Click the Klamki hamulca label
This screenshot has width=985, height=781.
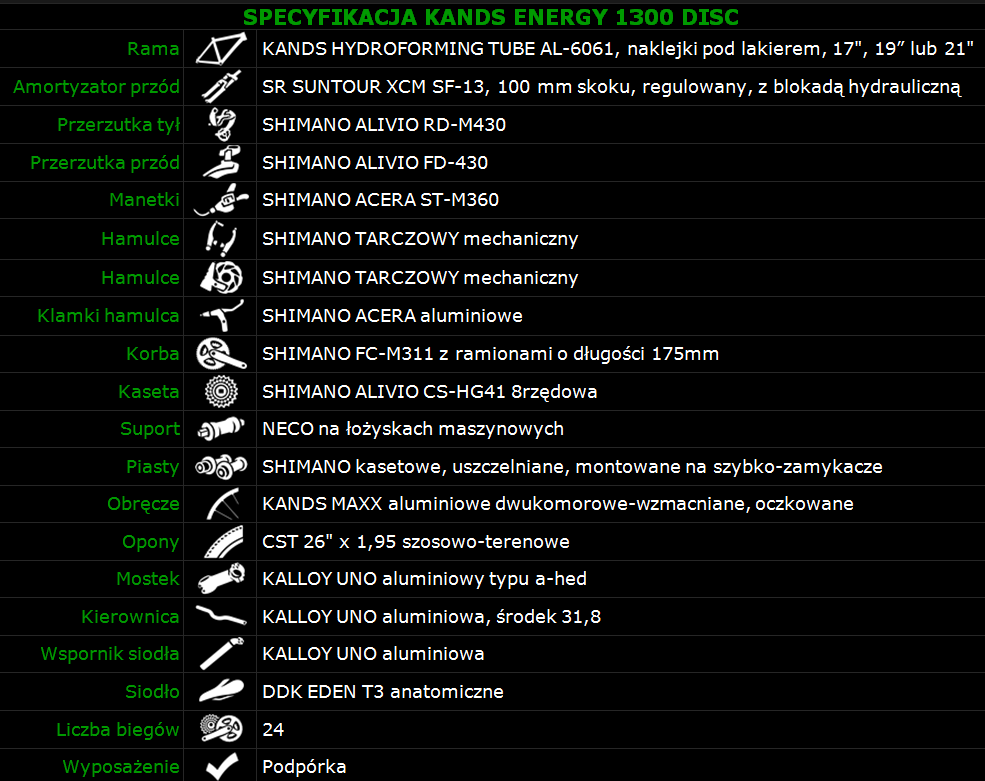tap(108, 315)
